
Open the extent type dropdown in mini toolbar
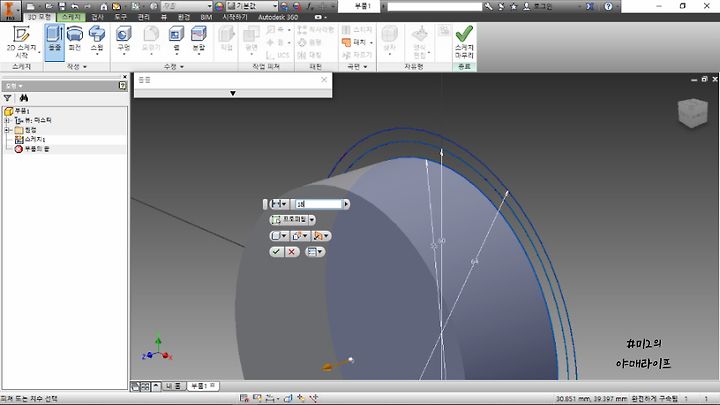[279, 204]
